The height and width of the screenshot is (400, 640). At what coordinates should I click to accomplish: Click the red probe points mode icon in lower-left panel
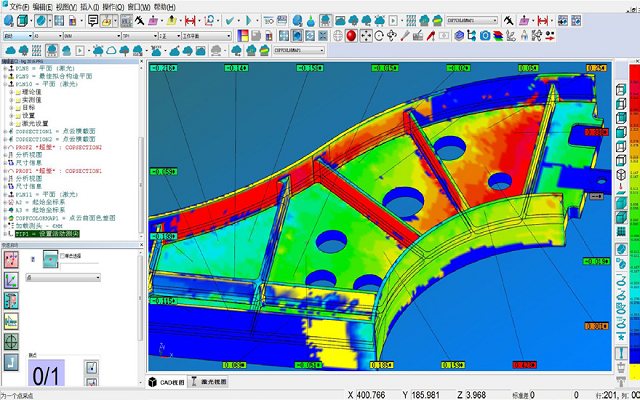[11, 260]
